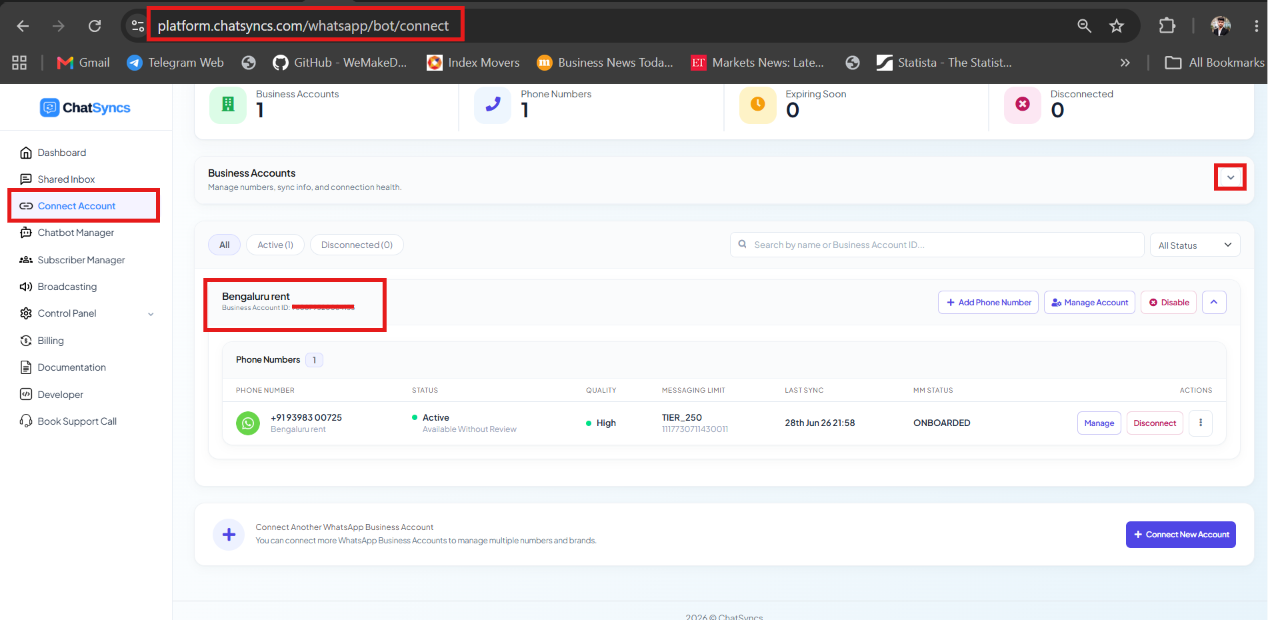Screen dimensions: 1268x620
Task: Click the Bengaluru rent account name
Action: (x=256, y=296)
